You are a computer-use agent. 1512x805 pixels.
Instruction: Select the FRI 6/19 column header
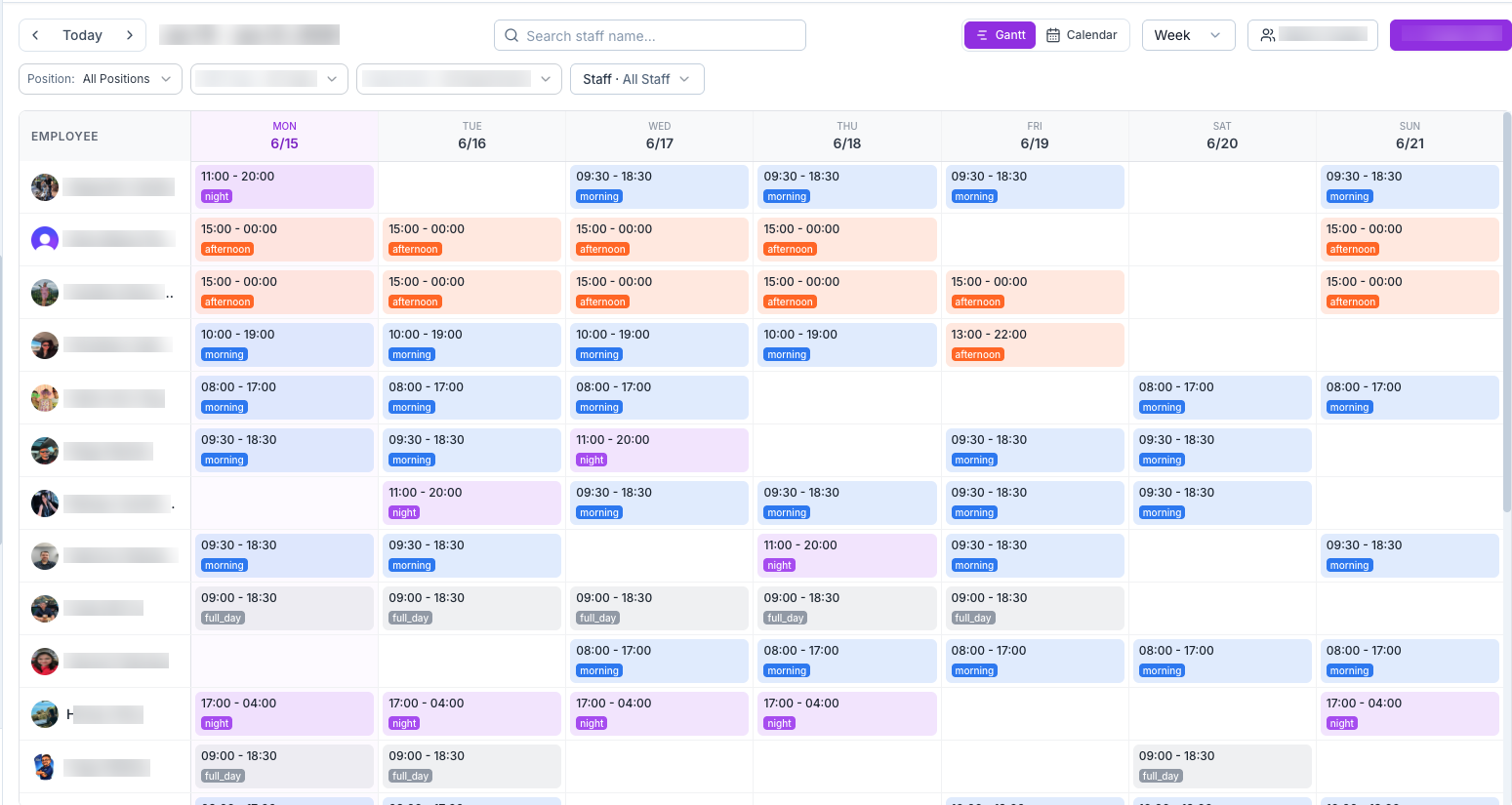coord(1035,136)
